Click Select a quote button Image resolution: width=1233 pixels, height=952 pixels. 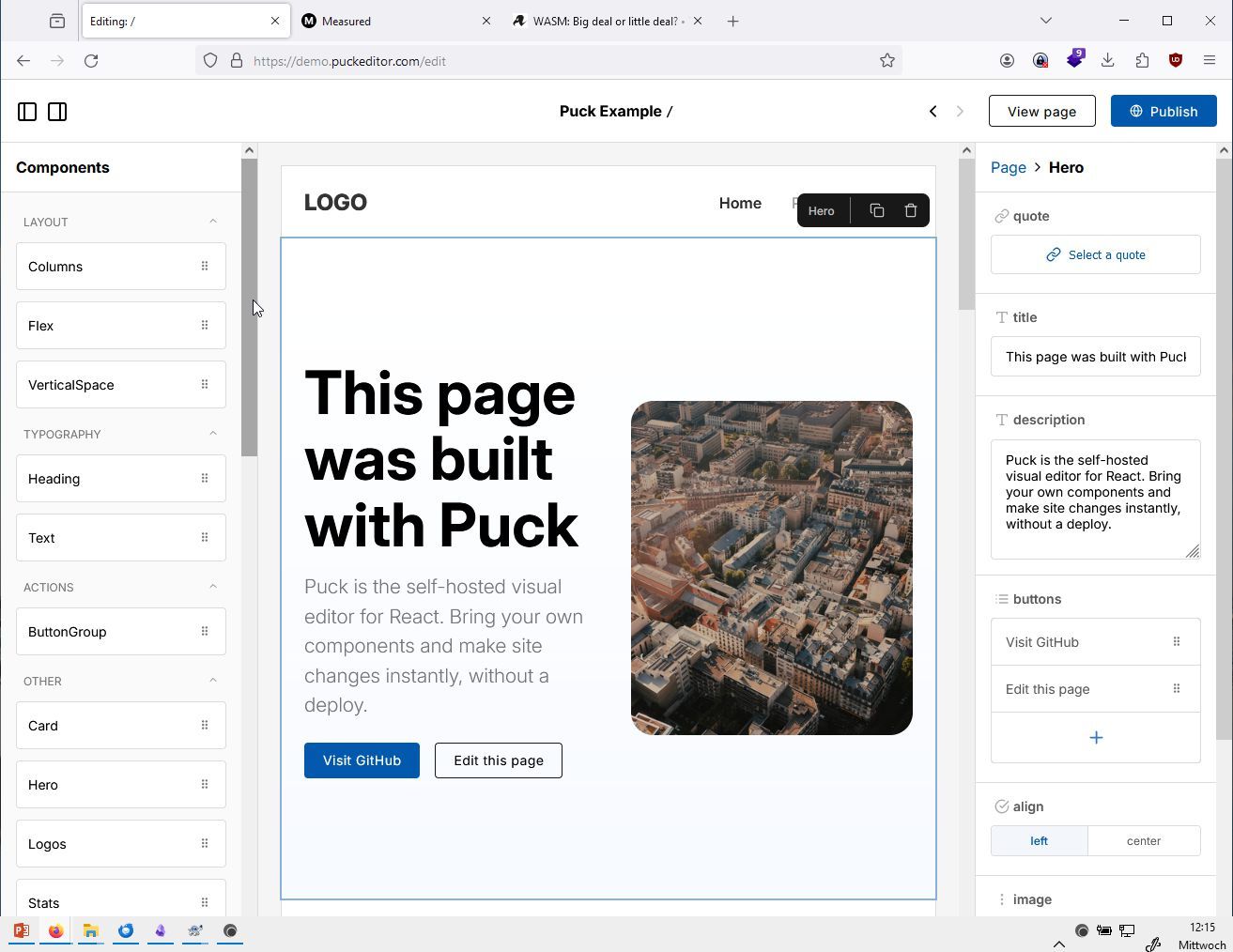(1096, 254)
